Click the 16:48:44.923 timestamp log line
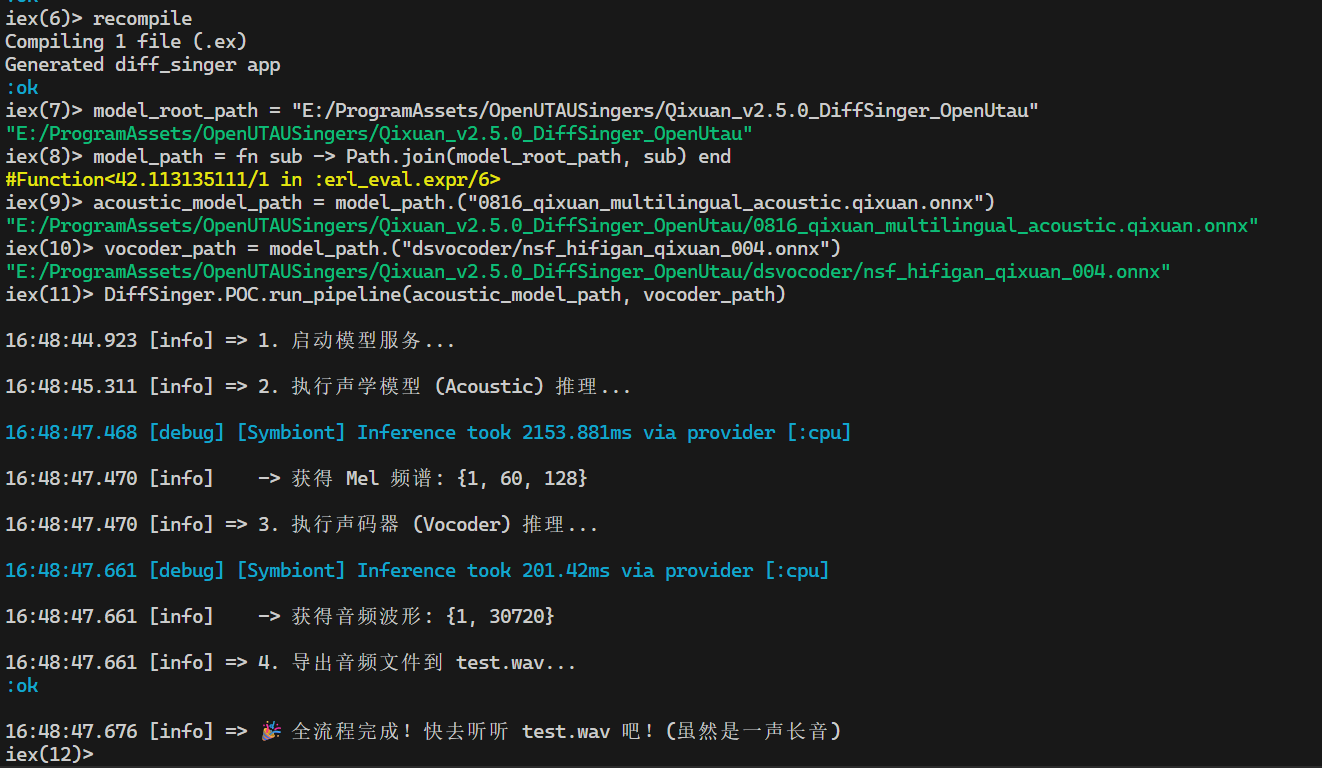This screenshot has height=768, width=1322. coord(72,341)
